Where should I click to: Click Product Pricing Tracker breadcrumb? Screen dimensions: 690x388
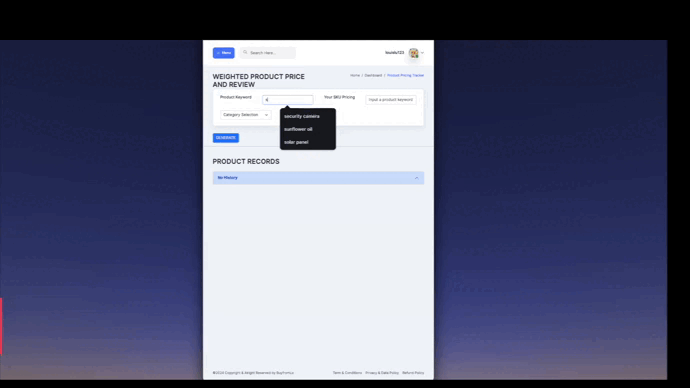(x=405, y=76)
